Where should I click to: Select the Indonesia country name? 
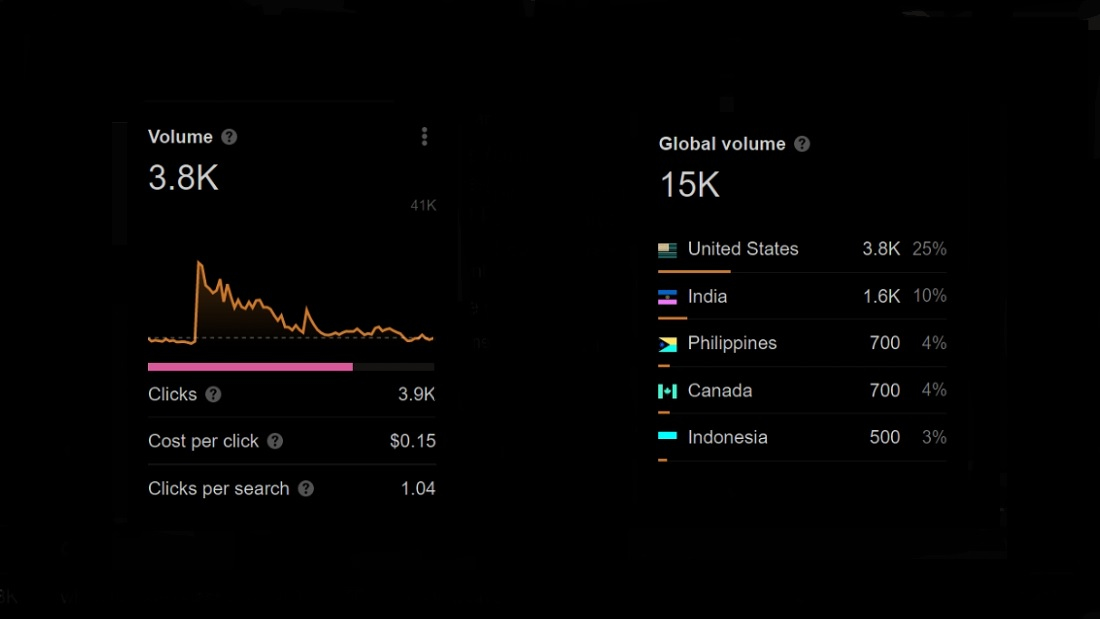(727, 437)
